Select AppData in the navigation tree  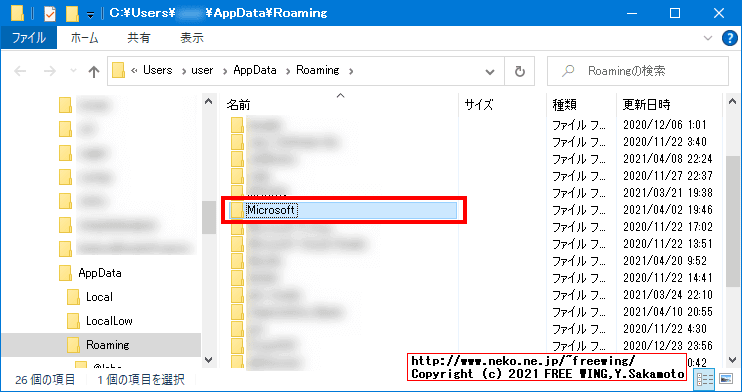(100, 273)
